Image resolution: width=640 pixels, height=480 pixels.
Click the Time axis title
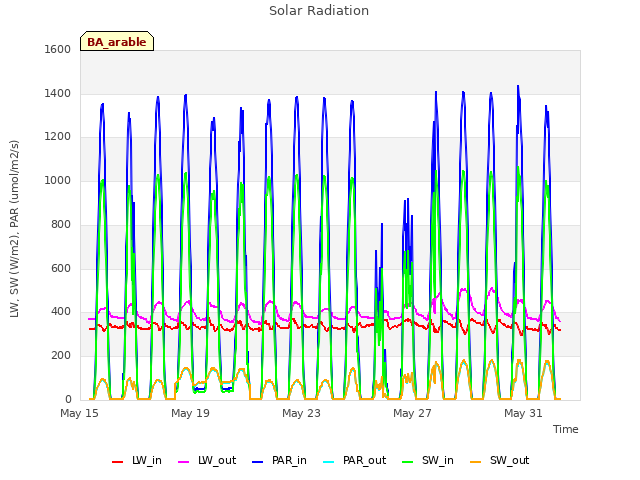tap(565, 429)
